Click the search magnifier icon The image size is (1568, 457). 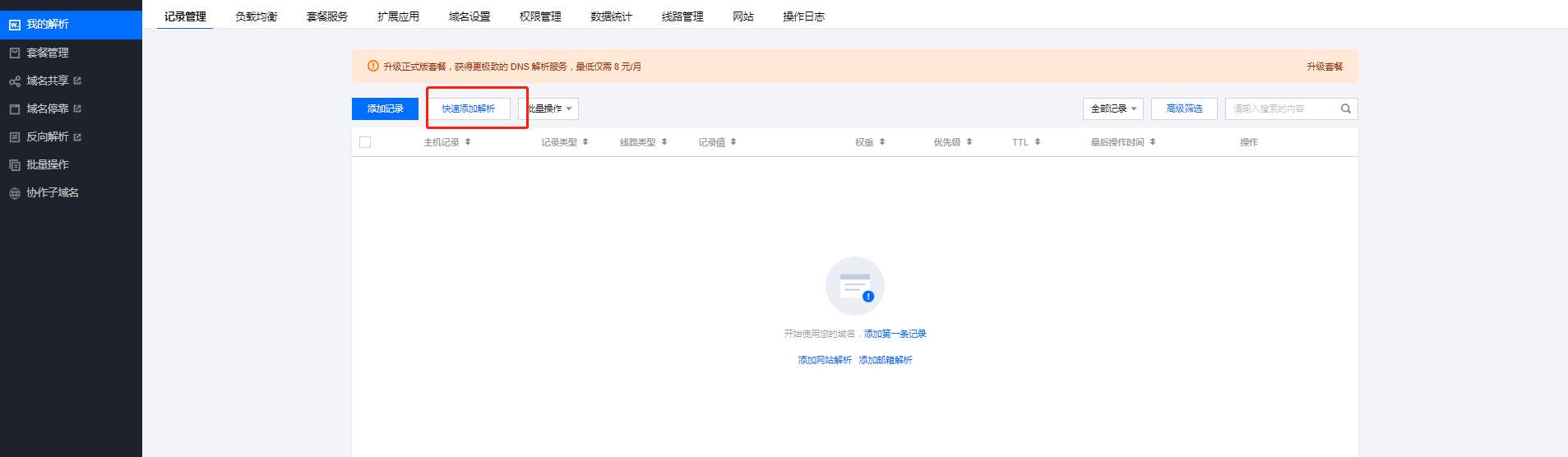point(1345,108)
